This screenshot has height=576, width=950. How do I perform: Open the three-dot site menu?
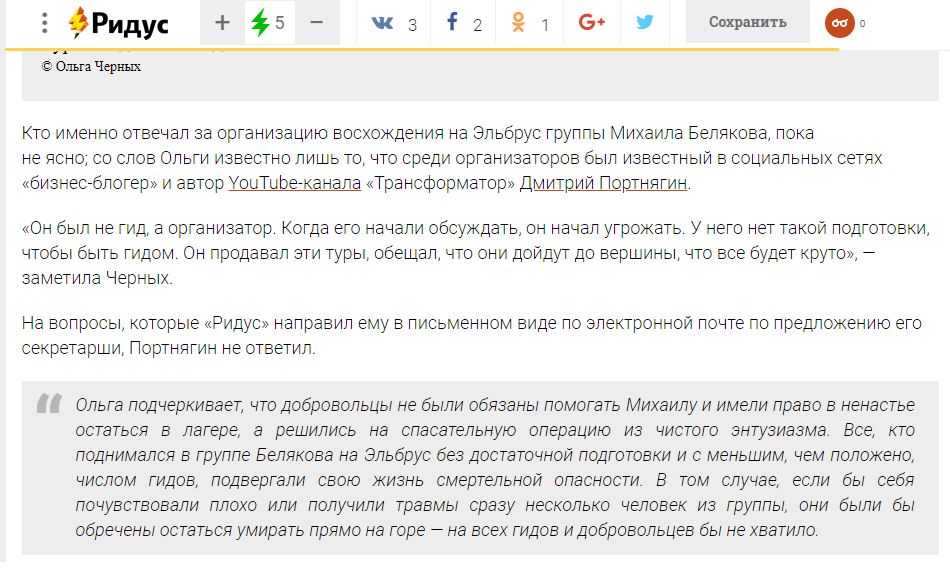point(44,23)
